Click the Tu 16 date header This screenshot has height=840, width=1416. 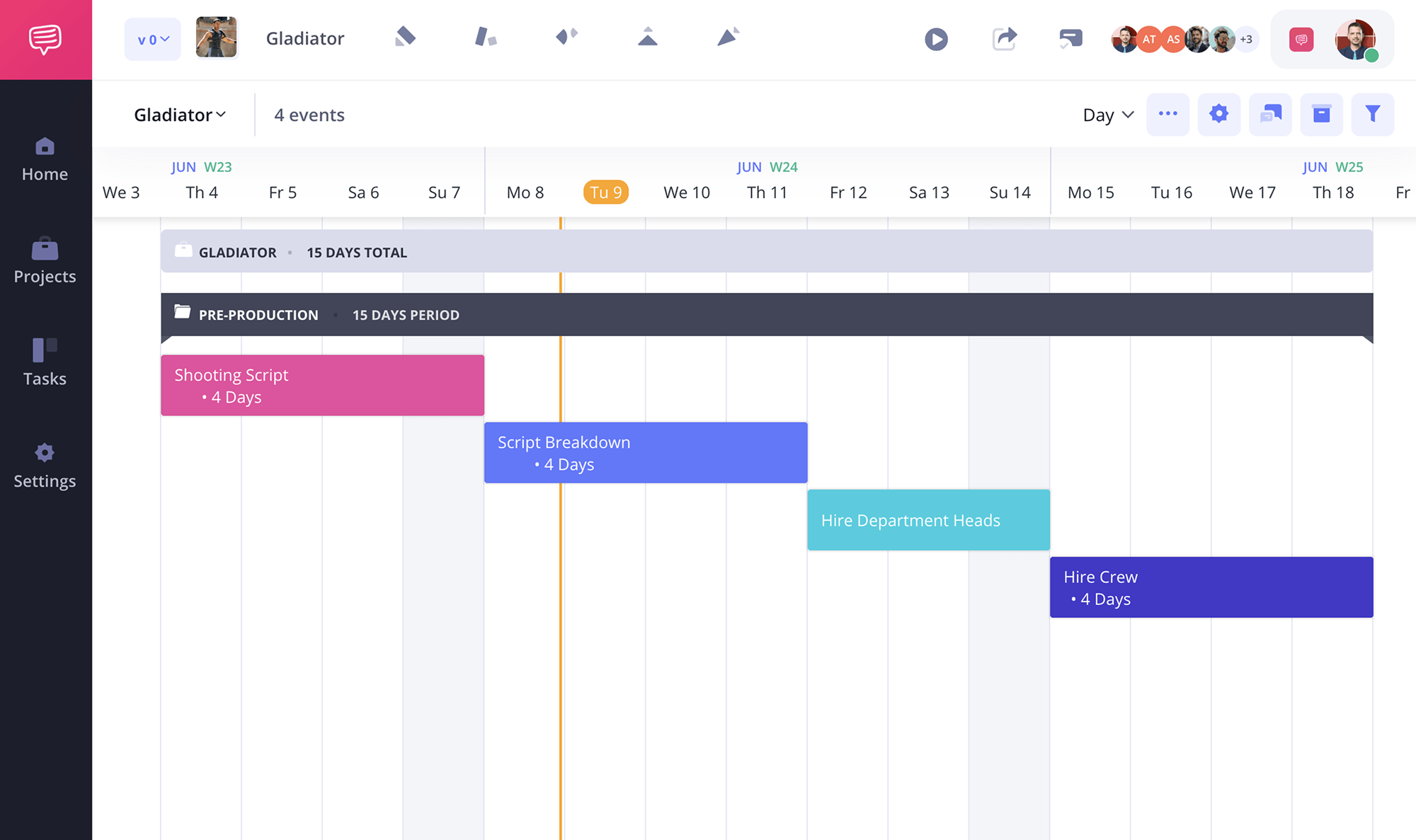click(x=1172, y=192)
